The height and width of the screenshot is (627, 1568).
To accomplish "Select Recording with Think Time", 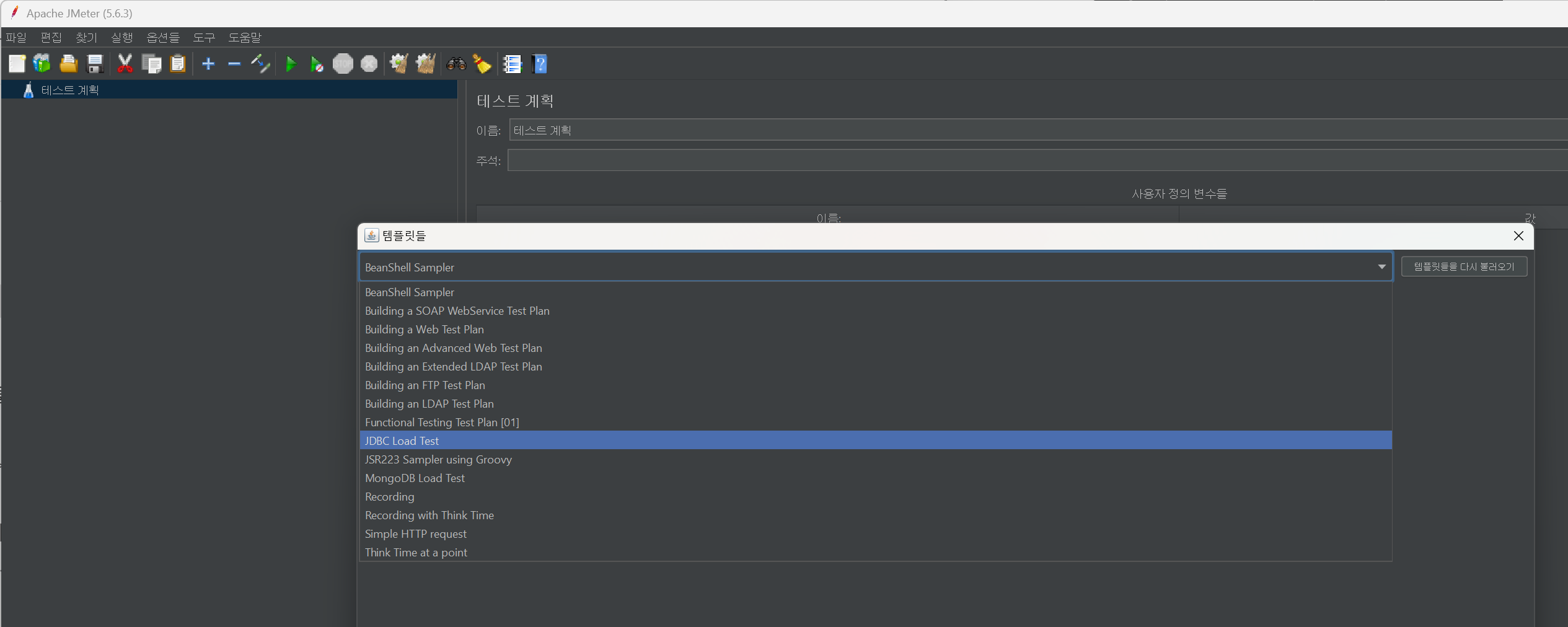I will [876, 515].
